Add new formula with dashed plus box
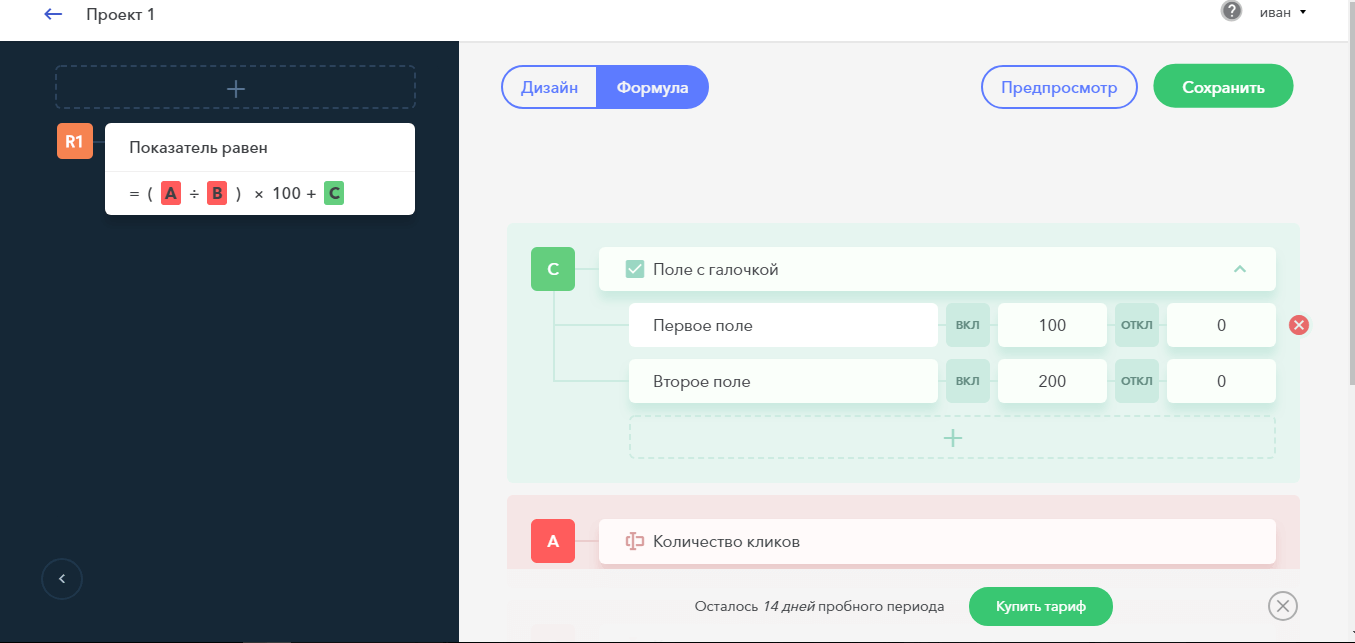 (x=235, y=88)
